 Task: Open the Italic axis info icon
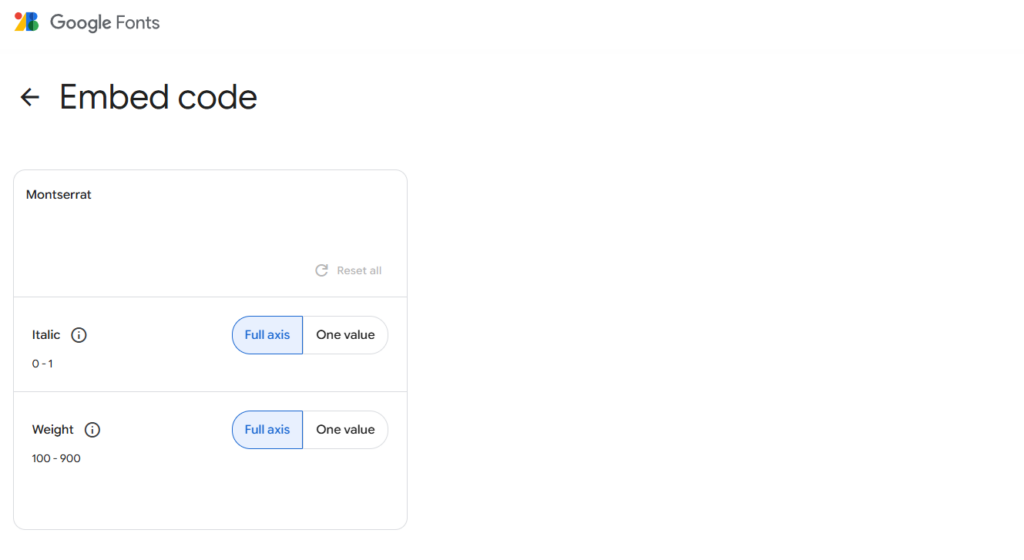click(79, 335)
